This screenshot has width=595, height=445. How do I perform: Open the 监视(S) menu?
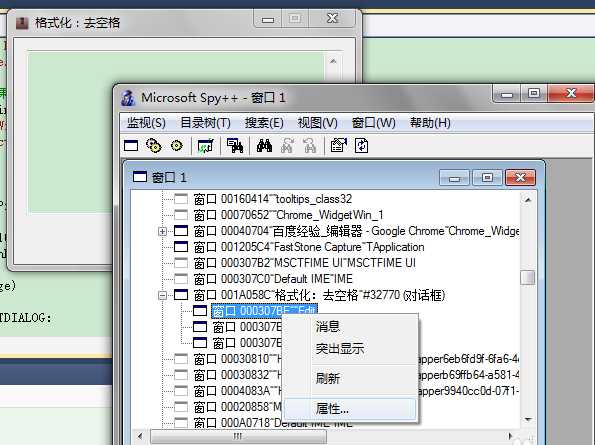tap(146, 123)
